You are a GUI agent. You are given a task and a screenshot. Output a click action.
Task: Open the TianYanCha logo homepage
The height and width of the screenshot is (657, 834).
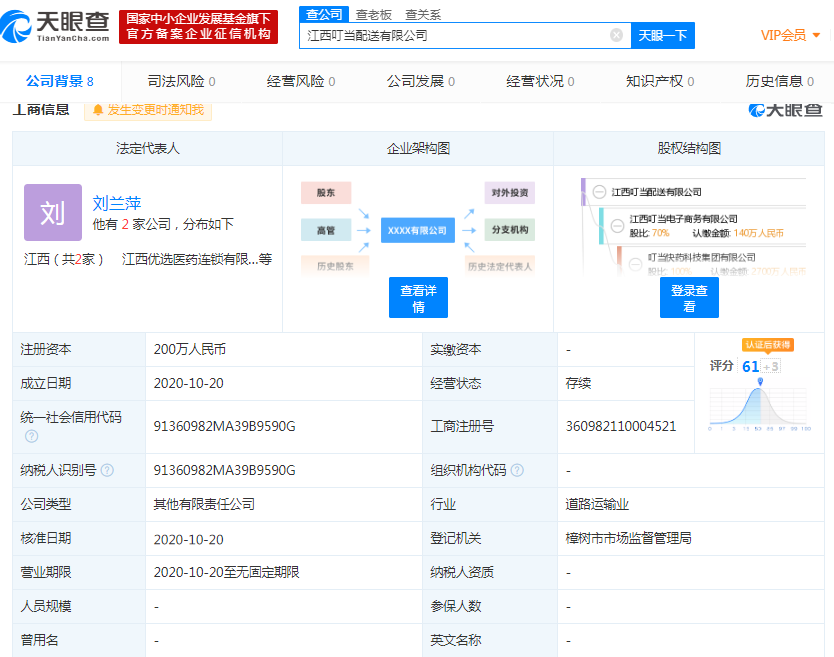(x=55, y=27)
